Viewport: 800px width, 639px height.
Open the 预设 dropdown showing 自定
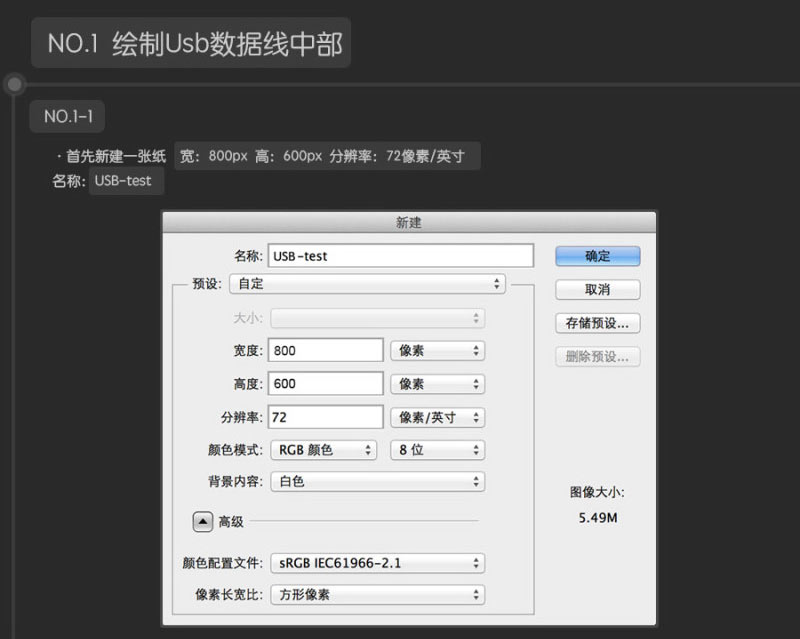point(368,284)
